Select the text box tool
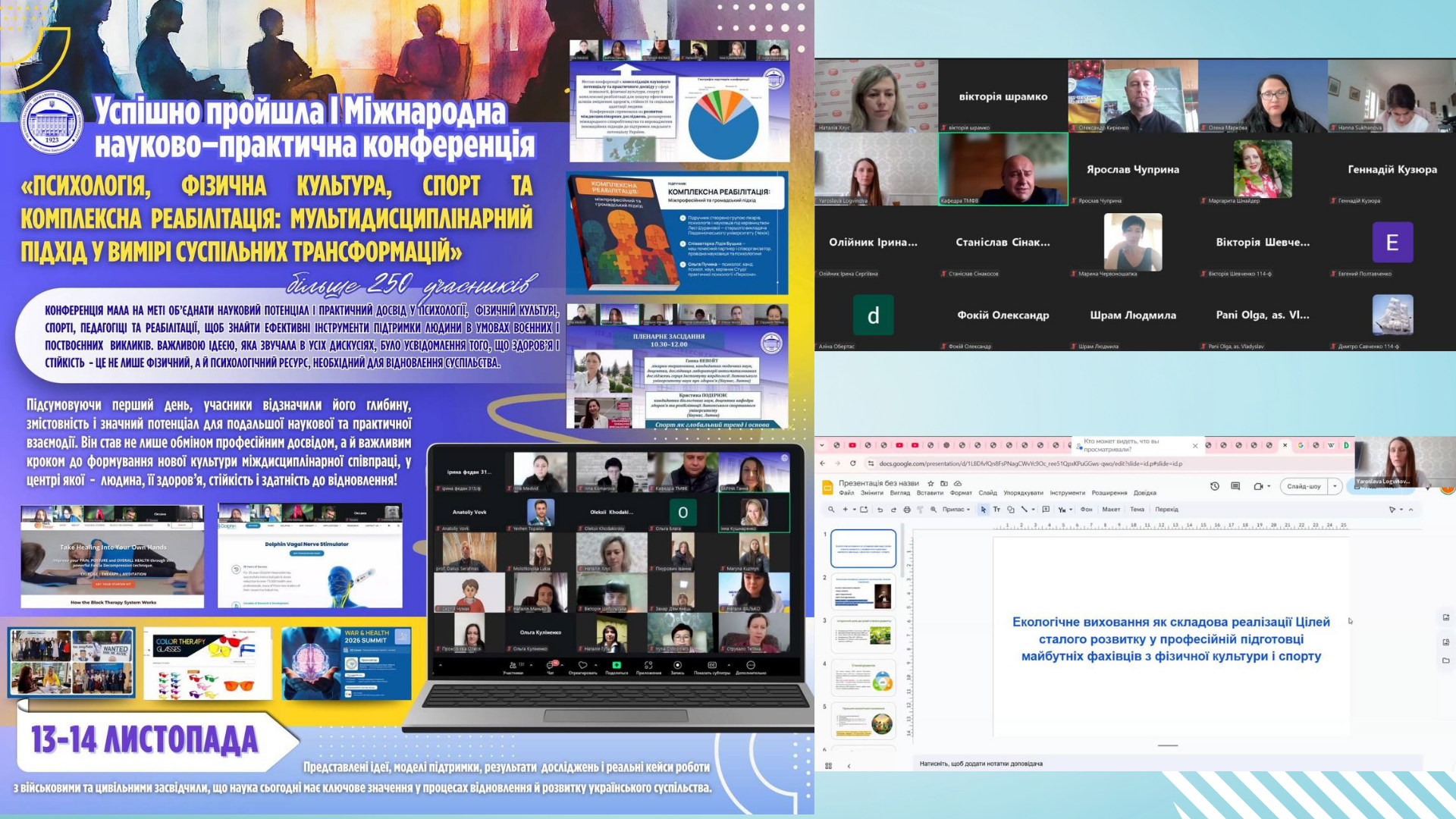This screenshot has height=819, width=1456. 996,510
